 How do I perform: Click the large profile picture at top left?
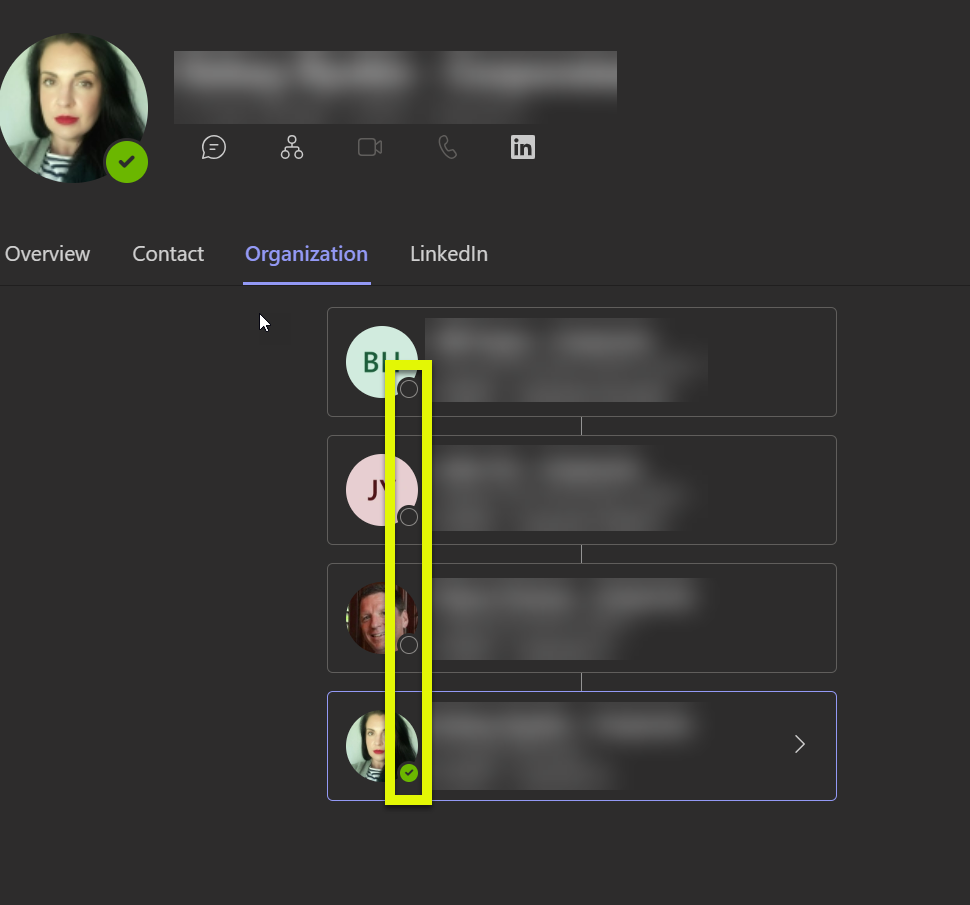(74, 108)
